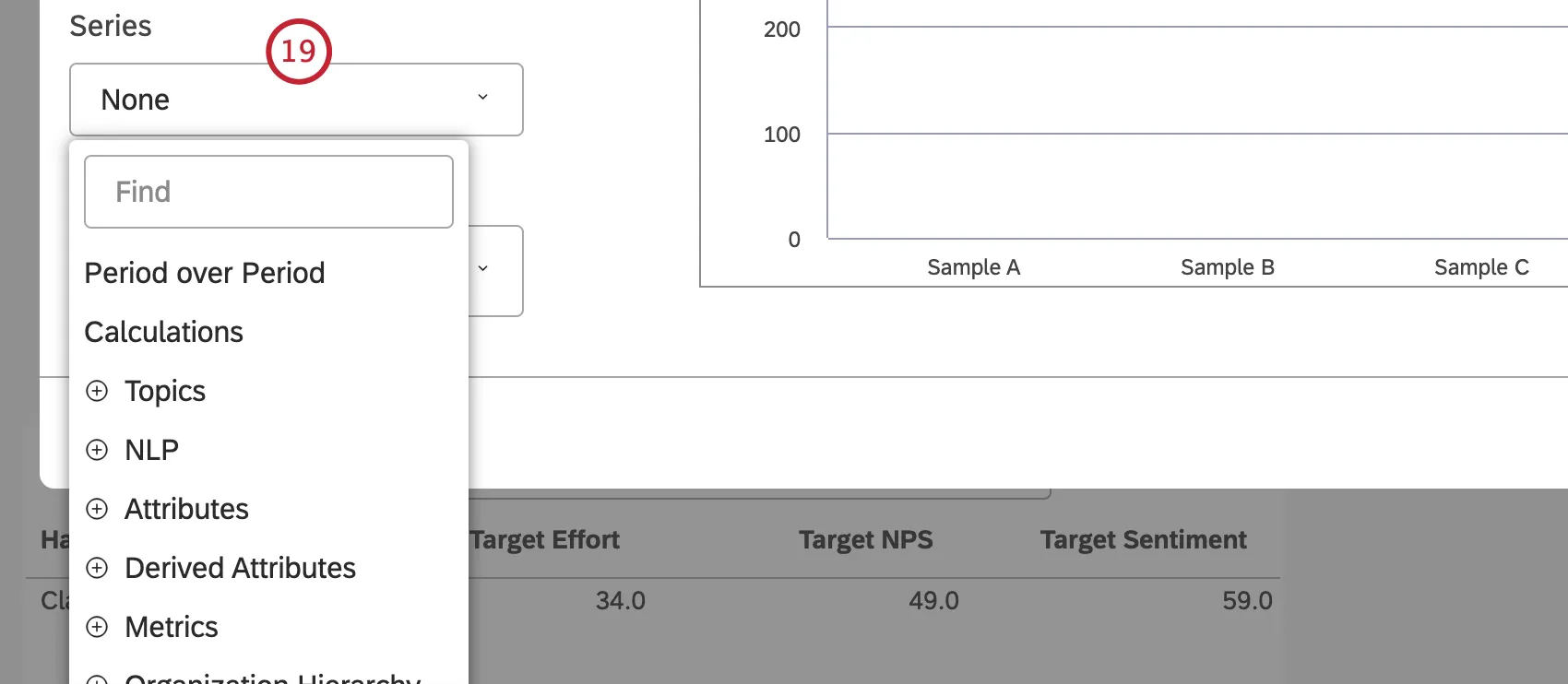Click the plus icon next to NLP
This screenshot has width=1568, height=684.
tap(97, 450)
